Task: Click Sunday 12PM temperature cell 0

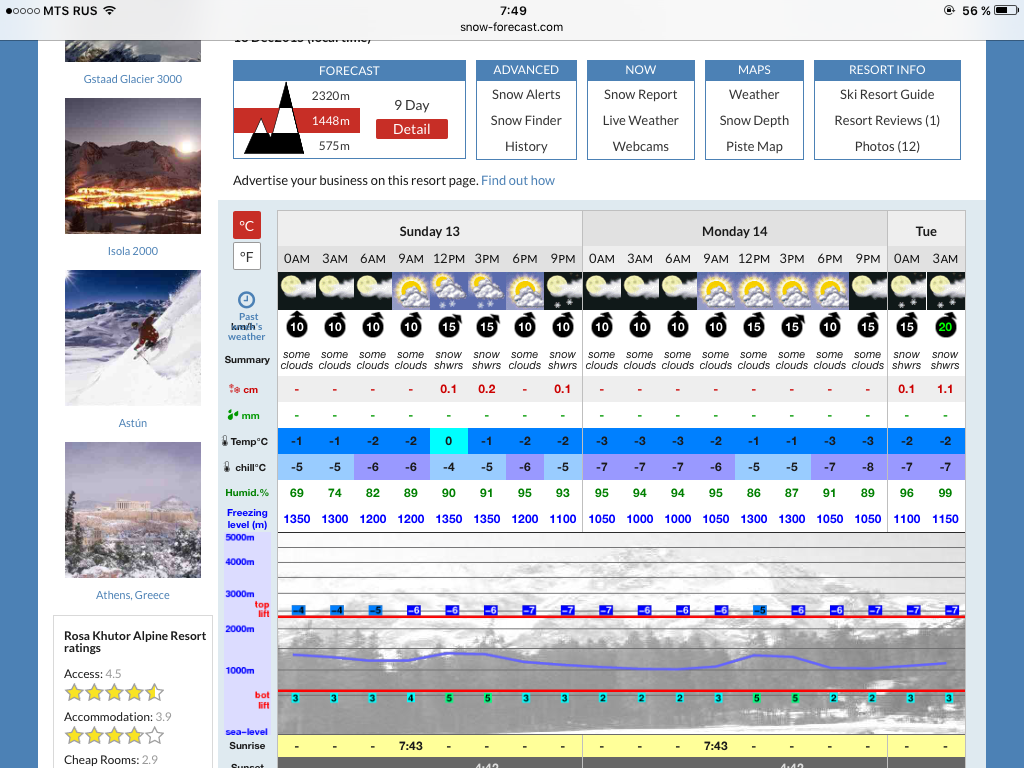Action: 449,441
